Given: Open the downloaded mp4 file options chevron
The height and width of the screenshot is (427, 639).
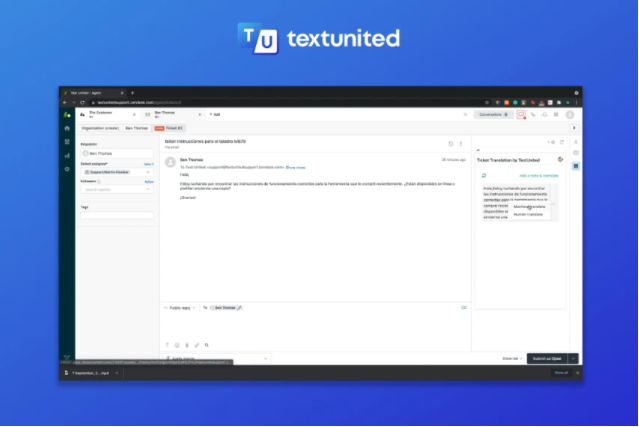Looking at the screenshot, I should (x=117, y=373).
